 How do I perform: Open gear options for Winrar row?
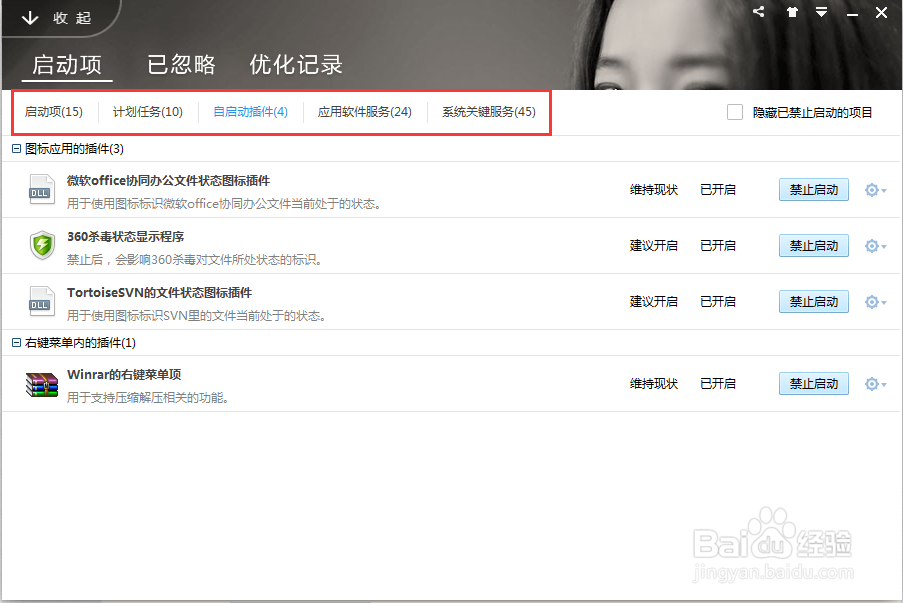coord(875,384)
